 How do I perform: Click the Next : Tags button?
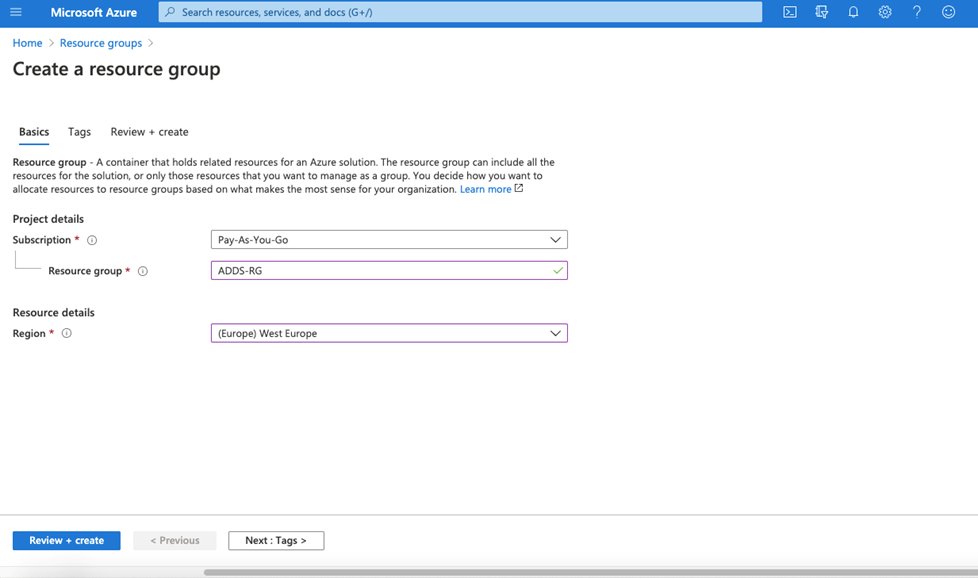pos(276,541)
